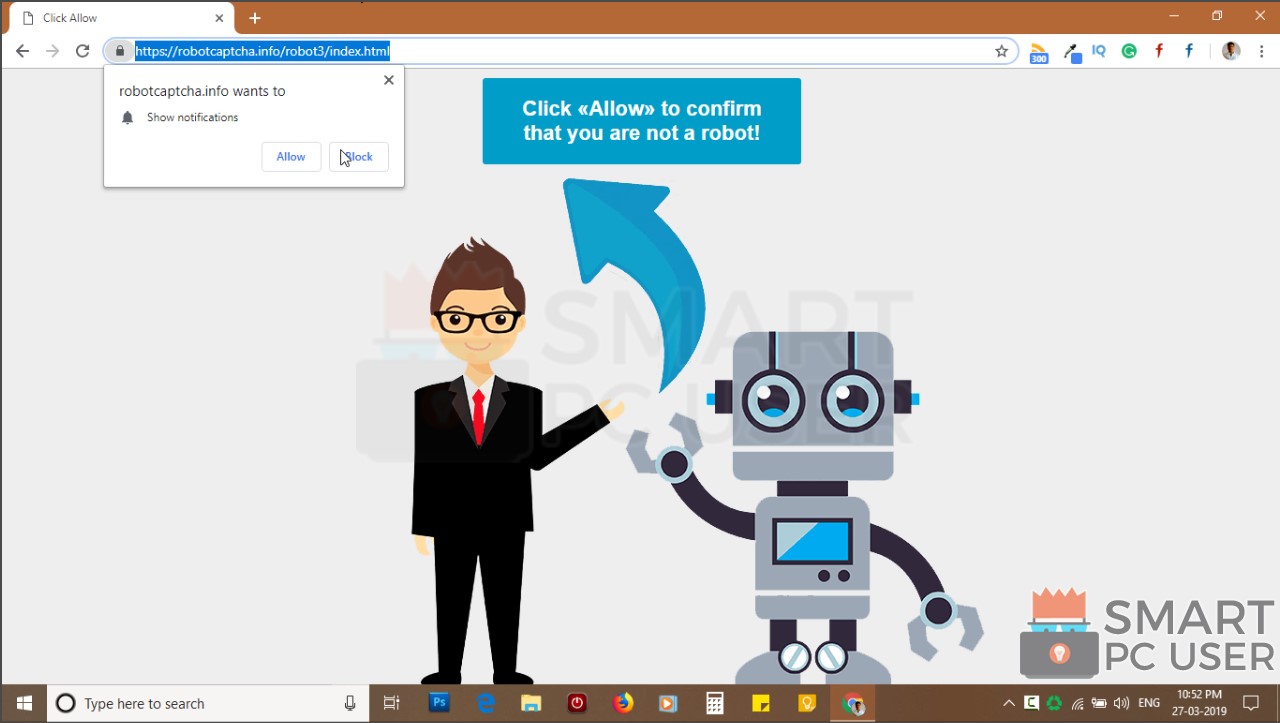Click inside the address bar
1280x723 pixels.
coord(500,51)
